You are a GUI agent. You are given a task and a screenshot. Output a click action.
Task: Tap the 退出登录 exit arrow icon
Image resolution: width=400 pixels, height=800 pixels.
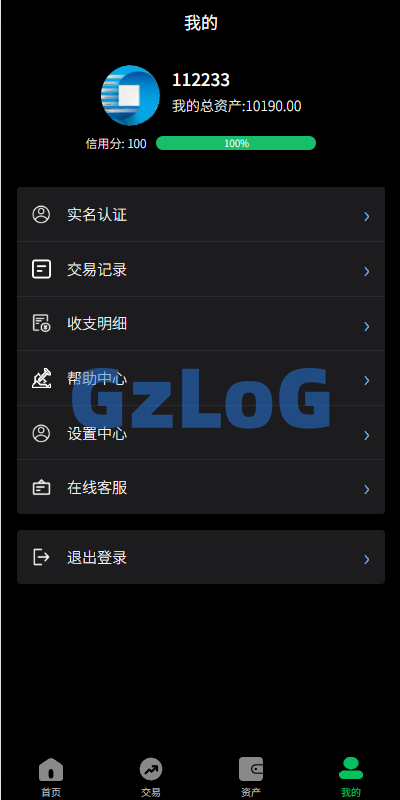click(x=41, y=557)
